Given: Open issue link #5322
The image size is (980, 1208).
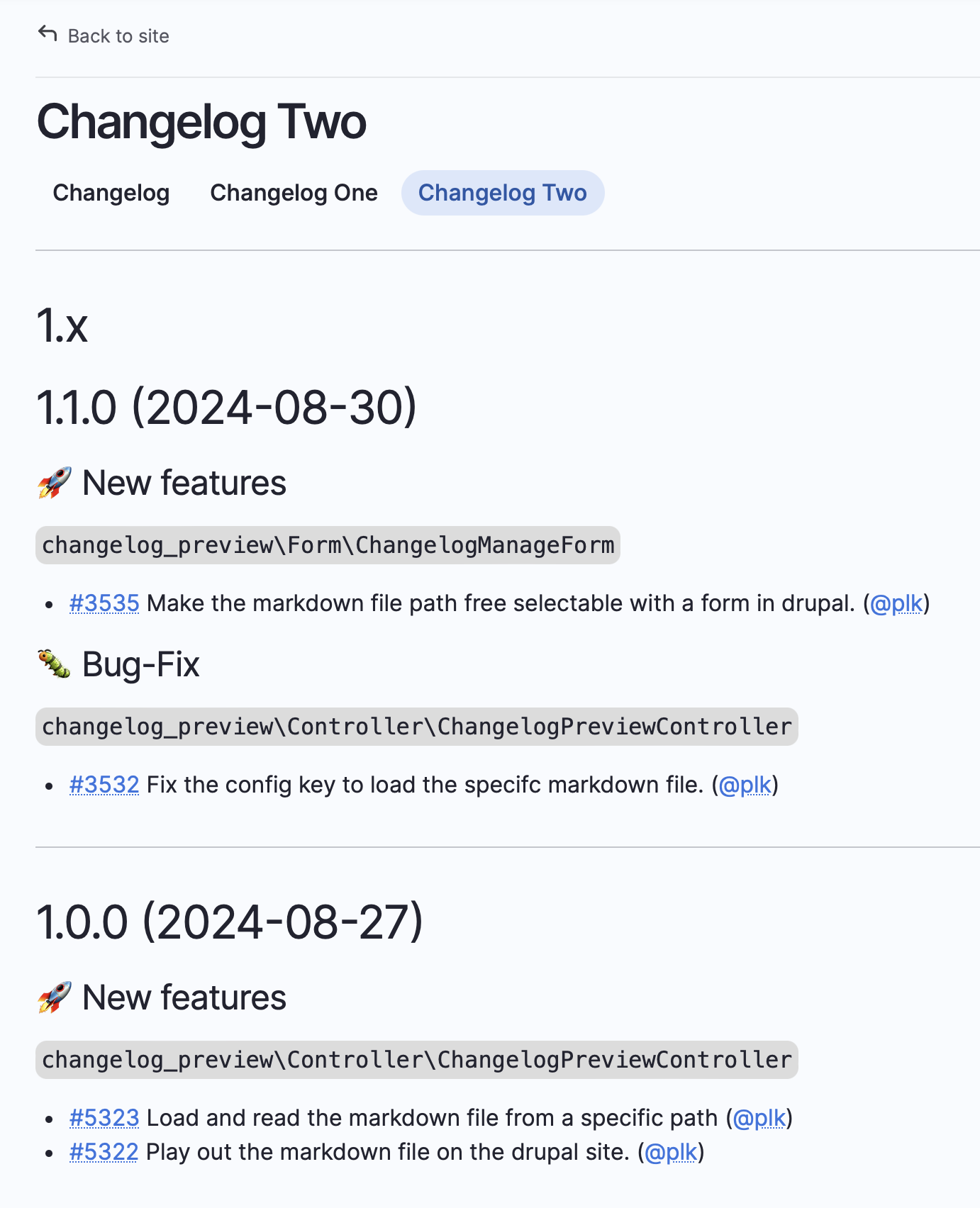Looking at the screenshot, I should (x=104, y=1152).
